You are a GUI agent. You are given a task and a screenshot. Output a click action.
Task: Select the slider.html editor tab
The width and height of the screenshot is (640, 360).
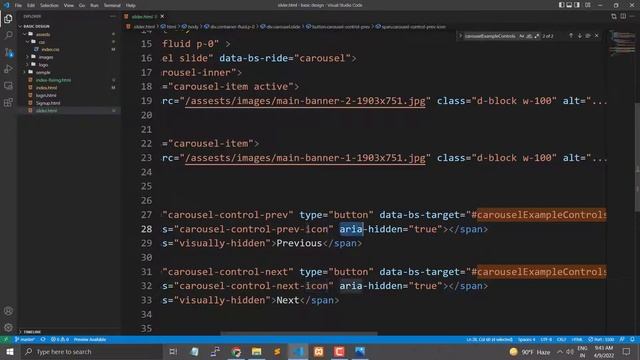click(142, 16)
